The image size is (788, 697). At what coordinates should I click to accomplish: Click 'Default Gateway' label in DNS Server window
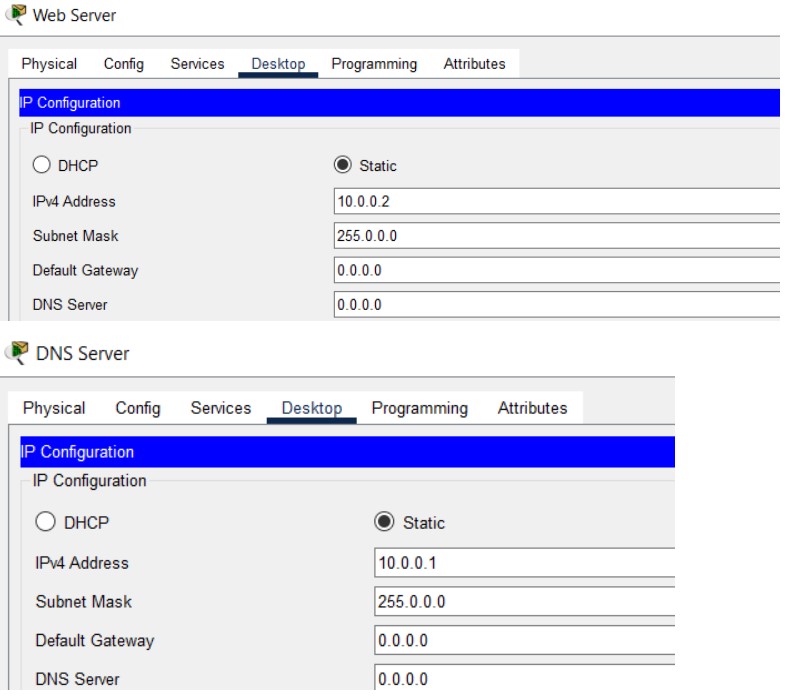(94, 640)
